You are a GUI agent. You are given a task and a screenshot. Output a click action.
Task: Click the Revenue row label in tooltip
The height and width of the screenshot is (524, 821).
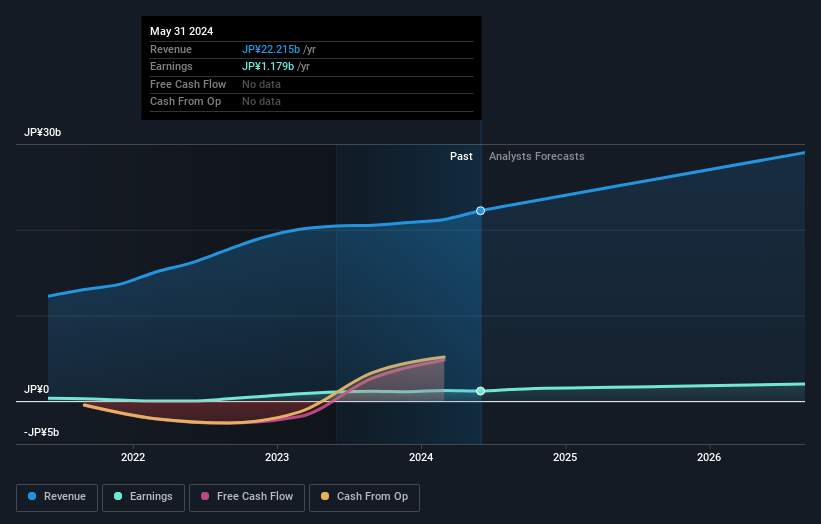[171, 49]
